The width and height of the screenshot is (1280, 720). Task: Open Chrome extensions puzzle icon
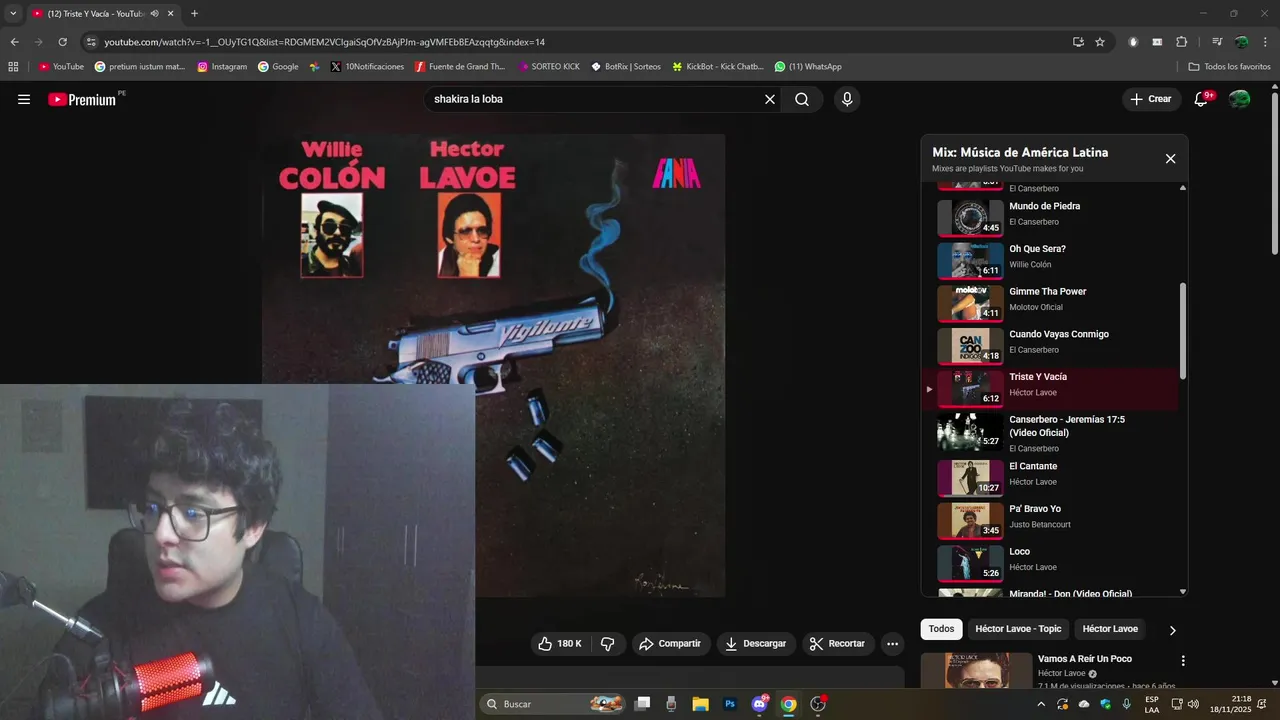click(x=1181, y=42)
